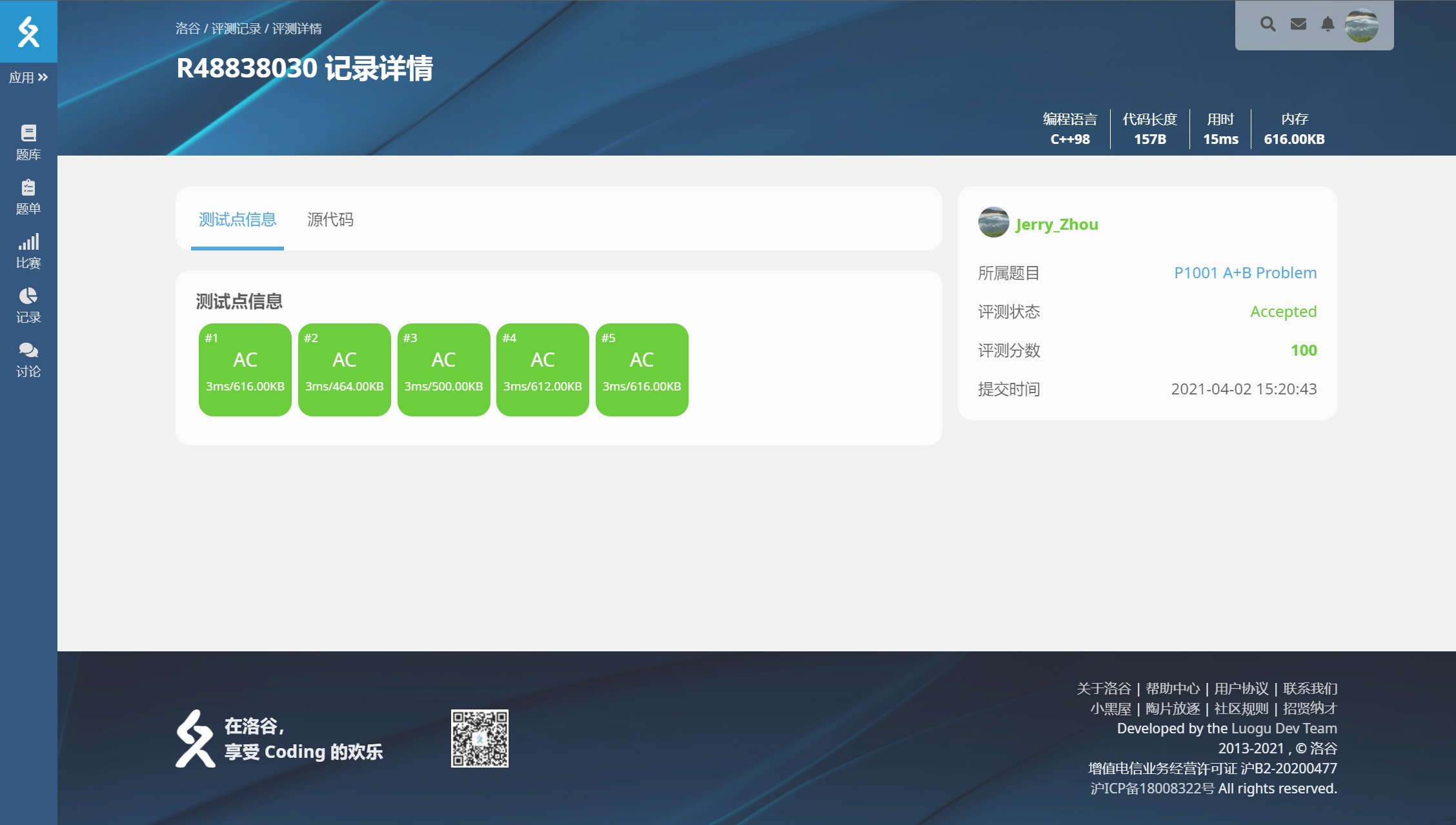Click the Luogu logo in sidebar
The height and width of the screenshot is (825, 1456).
tap(28, 31)
